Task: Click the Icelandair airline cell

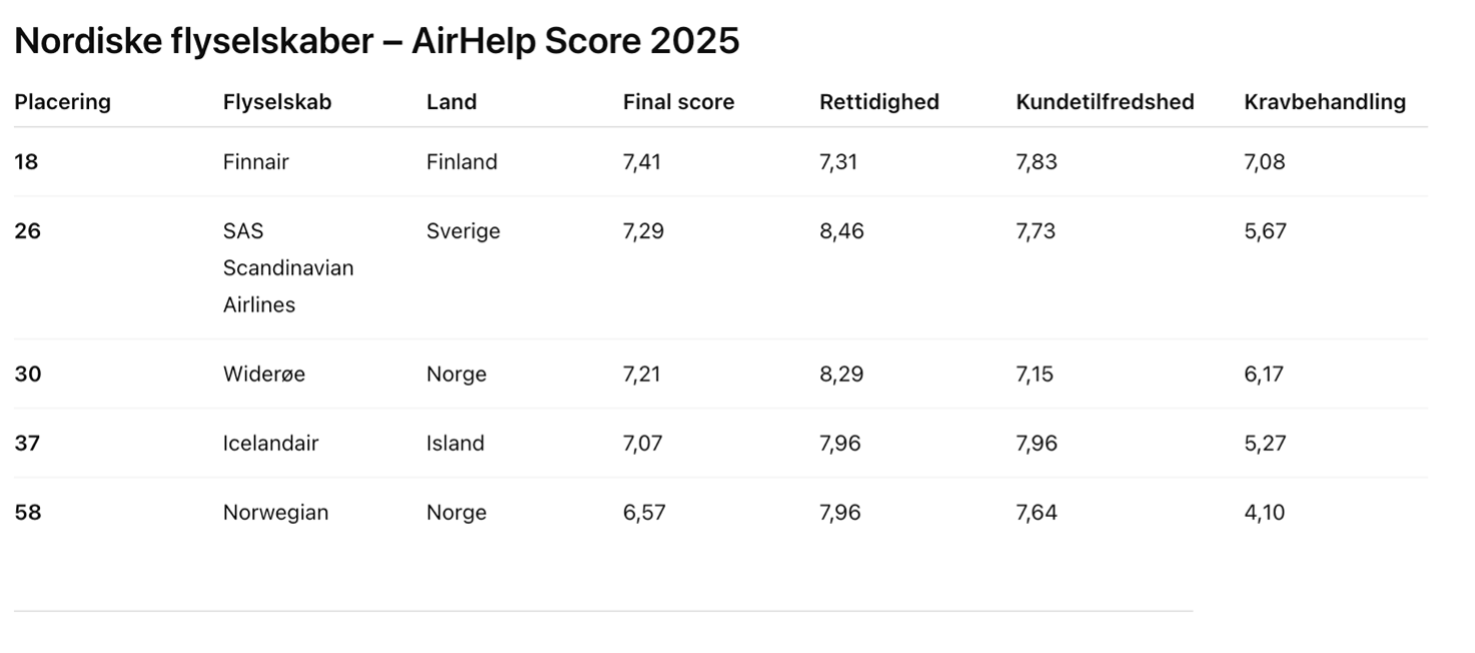Action: tap(270, 443)
